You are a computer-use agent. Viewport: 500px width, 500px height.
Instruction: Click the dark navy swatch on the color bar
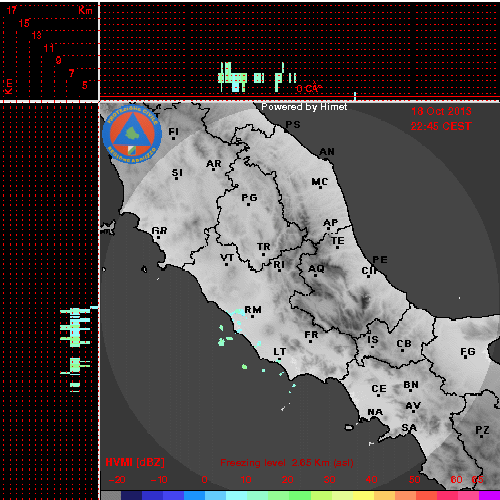[131, 495]
